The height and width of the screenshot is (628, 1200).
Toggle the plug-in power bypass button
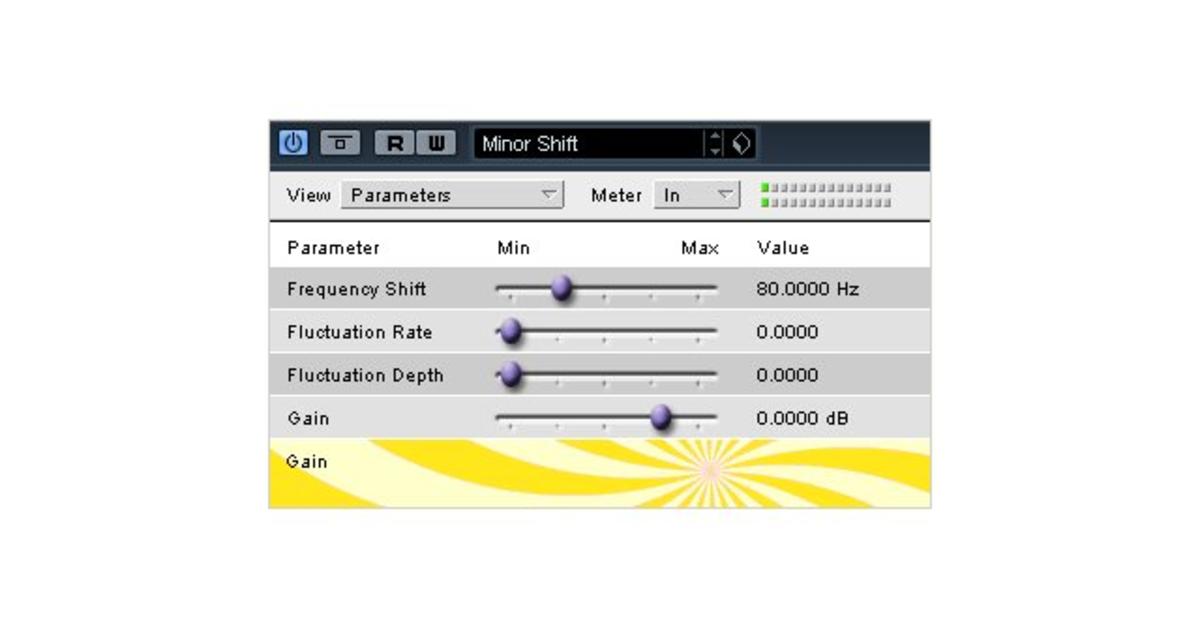[x=293, y=143]
